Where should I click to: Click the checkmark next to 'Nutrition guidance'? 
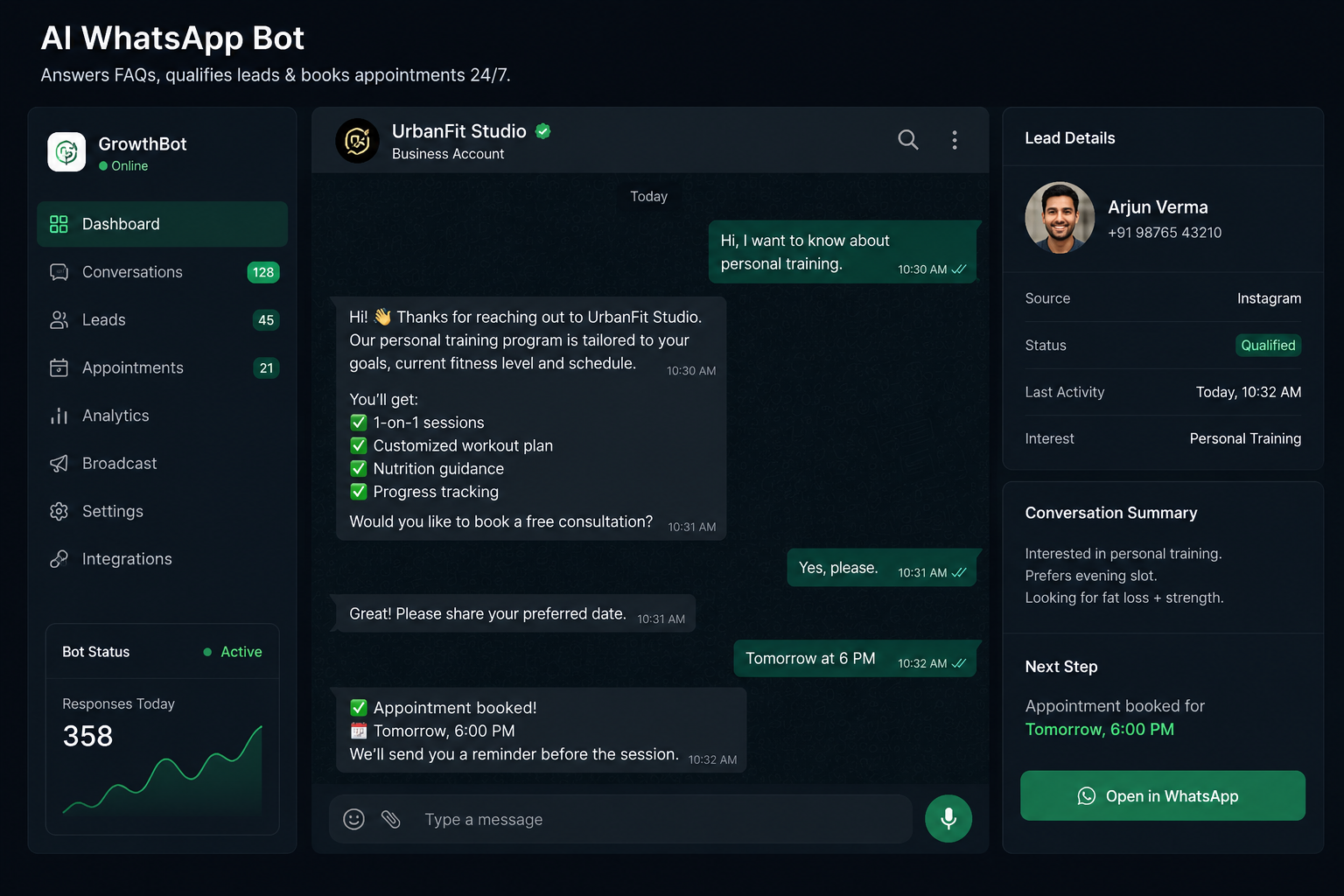[359, 468]
